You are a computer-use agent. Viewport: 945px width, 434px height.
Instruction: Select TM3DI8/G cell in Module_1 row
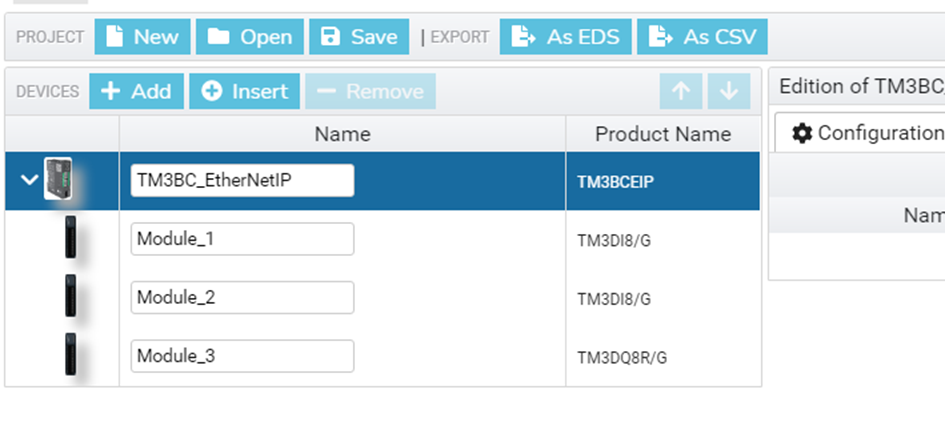click(x=663, y=241)
